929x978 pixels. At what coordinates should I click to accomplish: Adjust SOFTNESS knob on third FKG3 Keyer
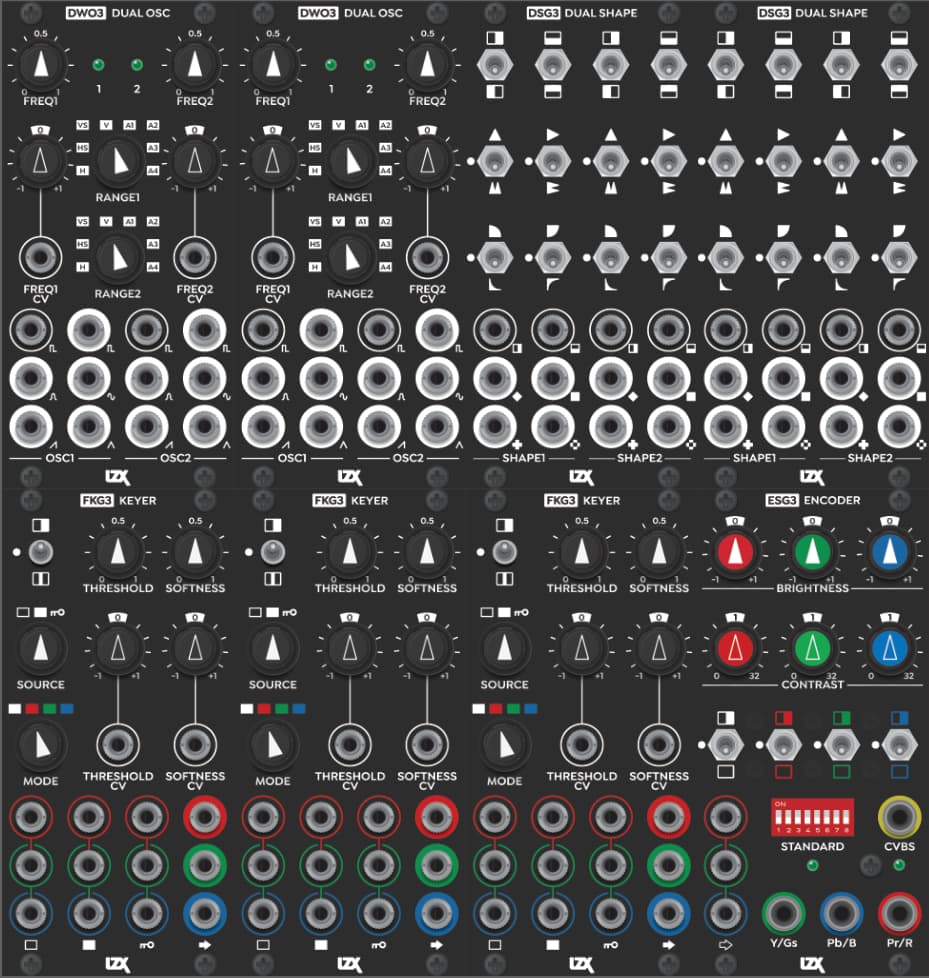[x=659, y=553]
